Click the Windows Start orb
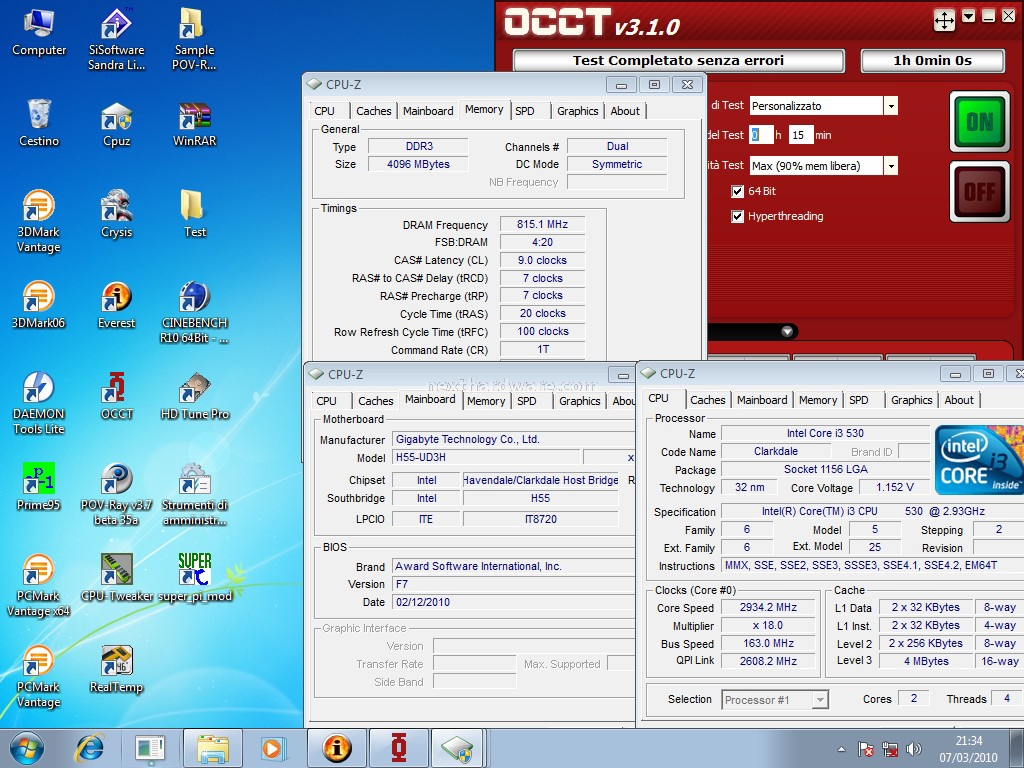 point(27,748)
